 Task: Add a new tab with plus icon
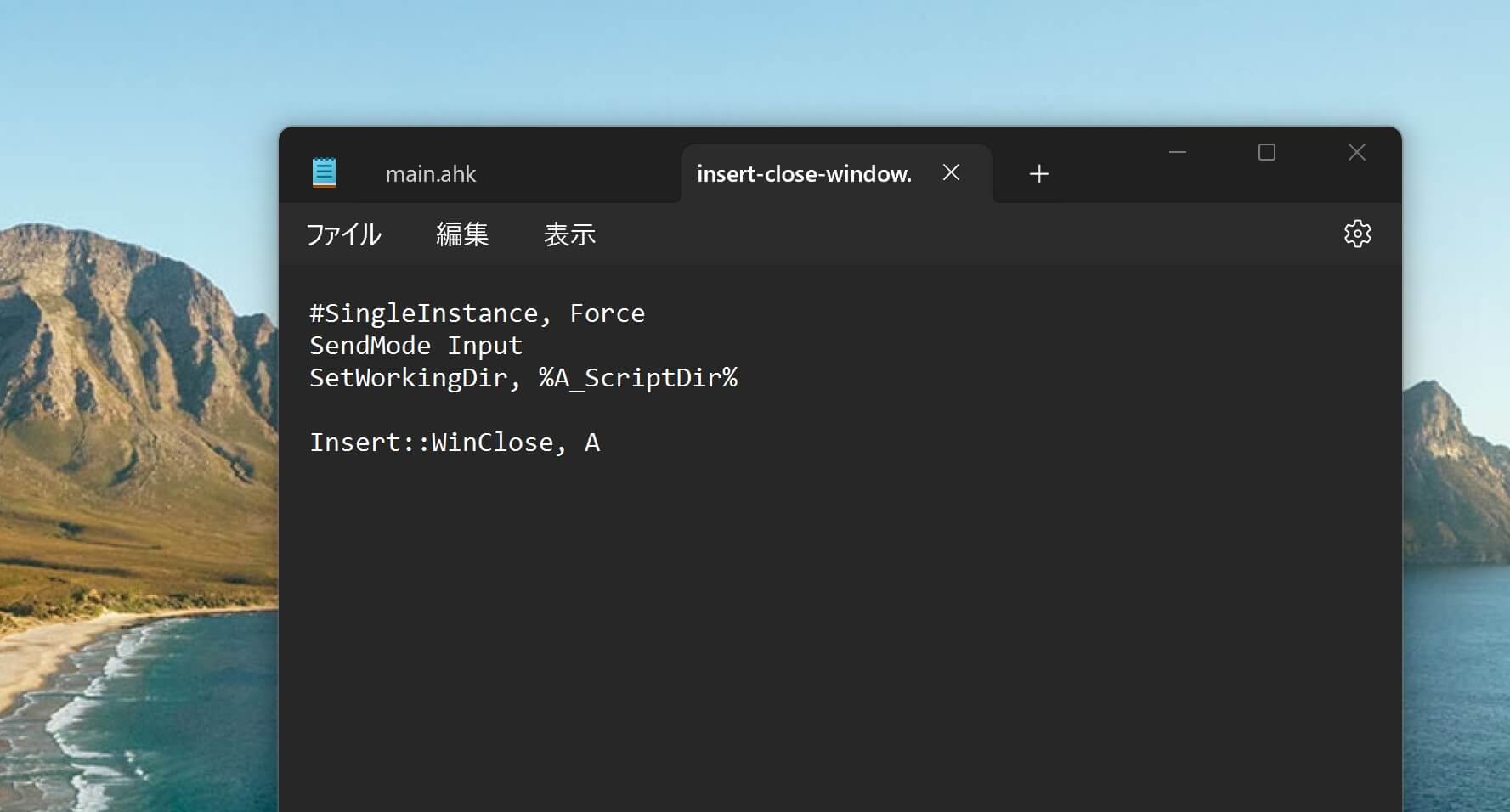(x=1038, y=174)
